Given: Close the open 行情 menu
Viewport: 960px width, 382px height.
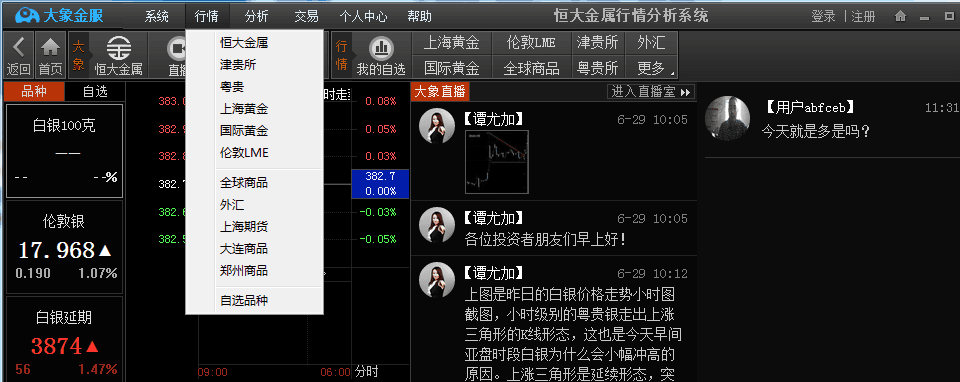Looking at the screenshot, I should point(206,17).
